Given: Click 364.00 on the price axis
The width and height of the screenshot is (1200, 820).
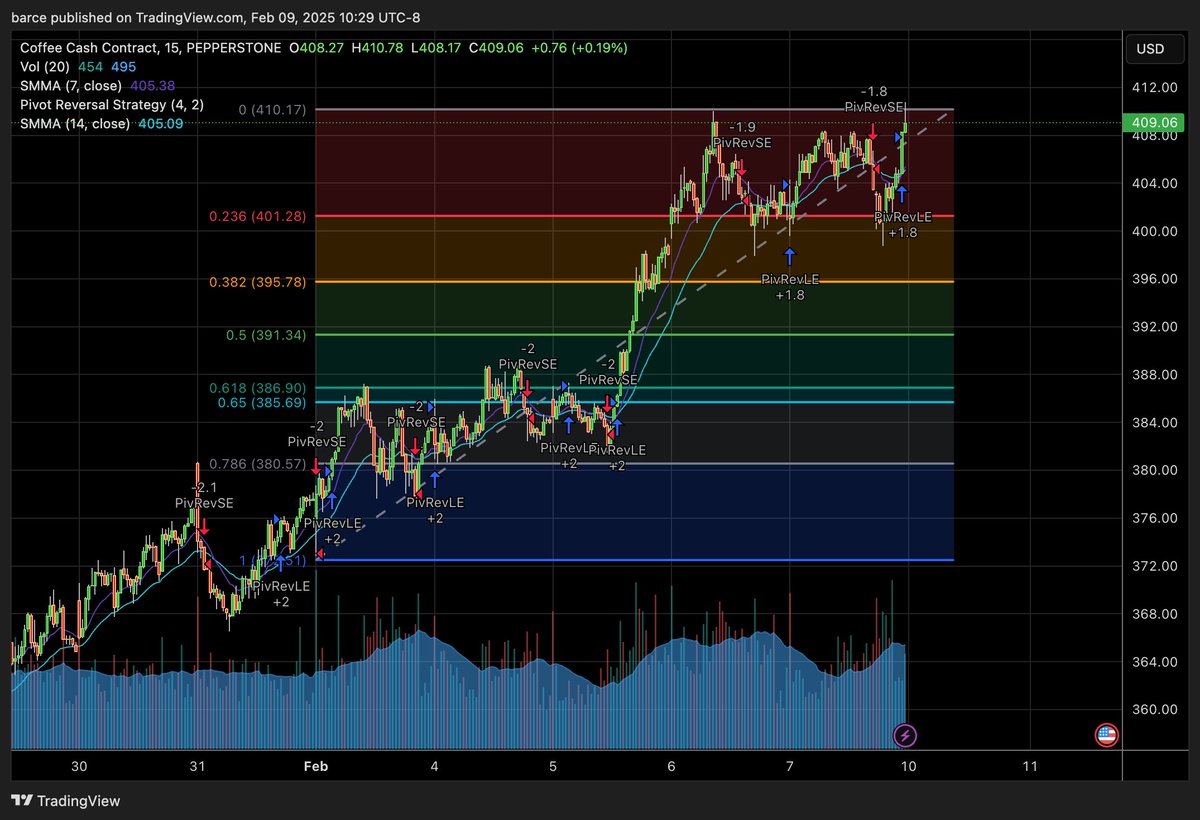Looking at the screenshot, I should point(1155,662).
